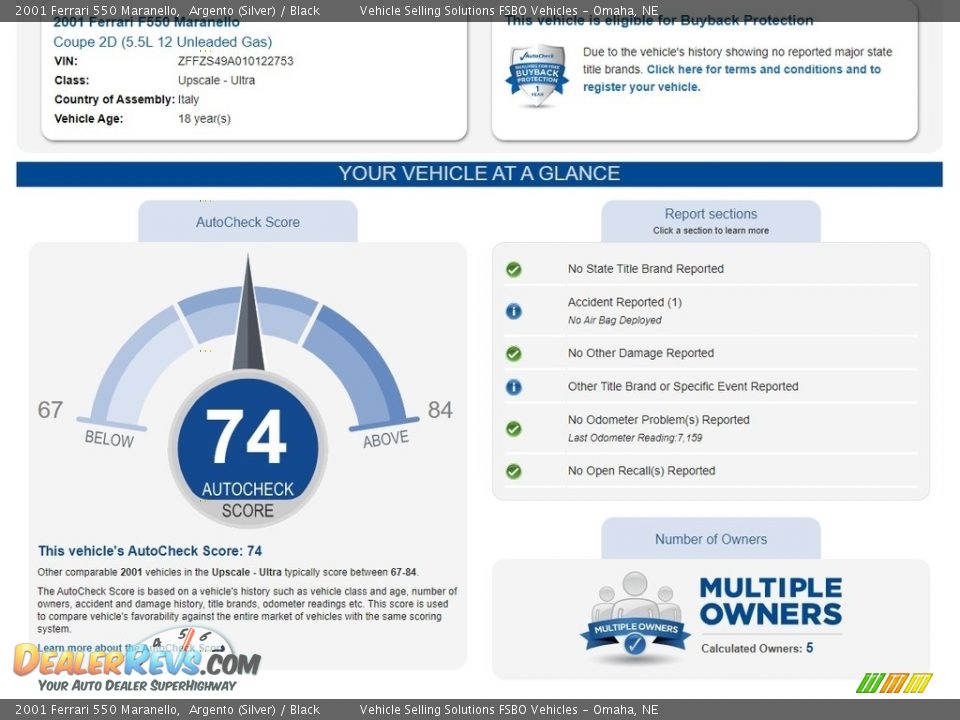The width and height of the screenshot is (960, 720).
Task: Click green check icon beside No Odometer Problem
Action: 514,429
